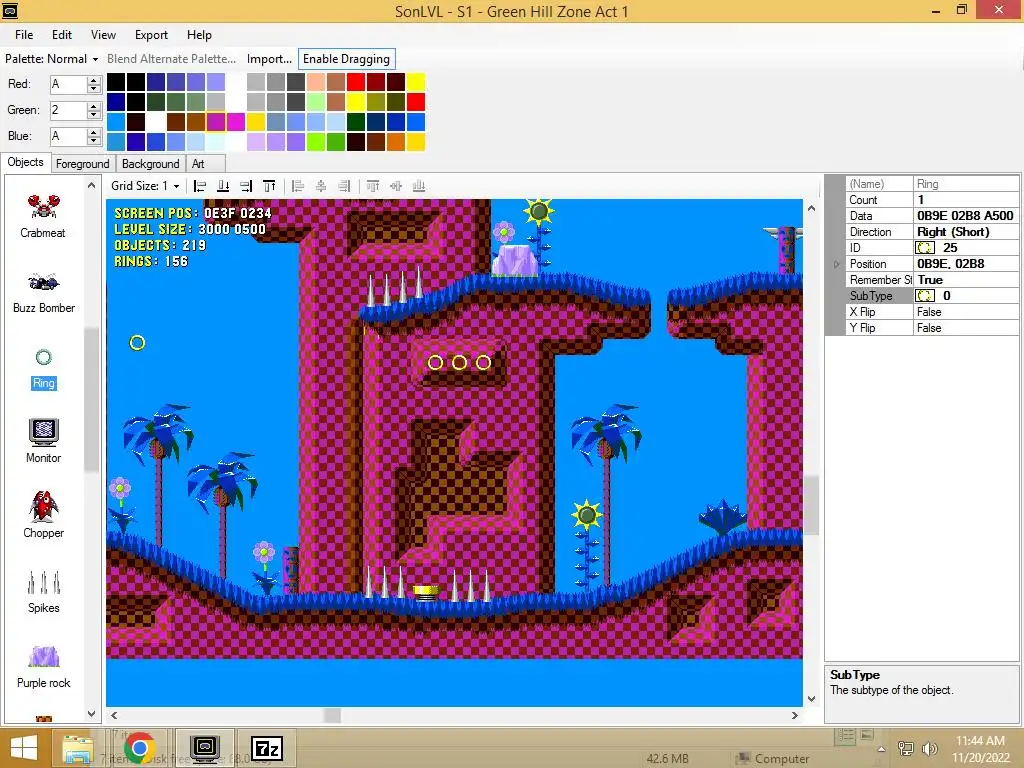Viewport: 1024px width, 768px height.
Task: Select the purple rock on the ledge
Action: (515, 260)
